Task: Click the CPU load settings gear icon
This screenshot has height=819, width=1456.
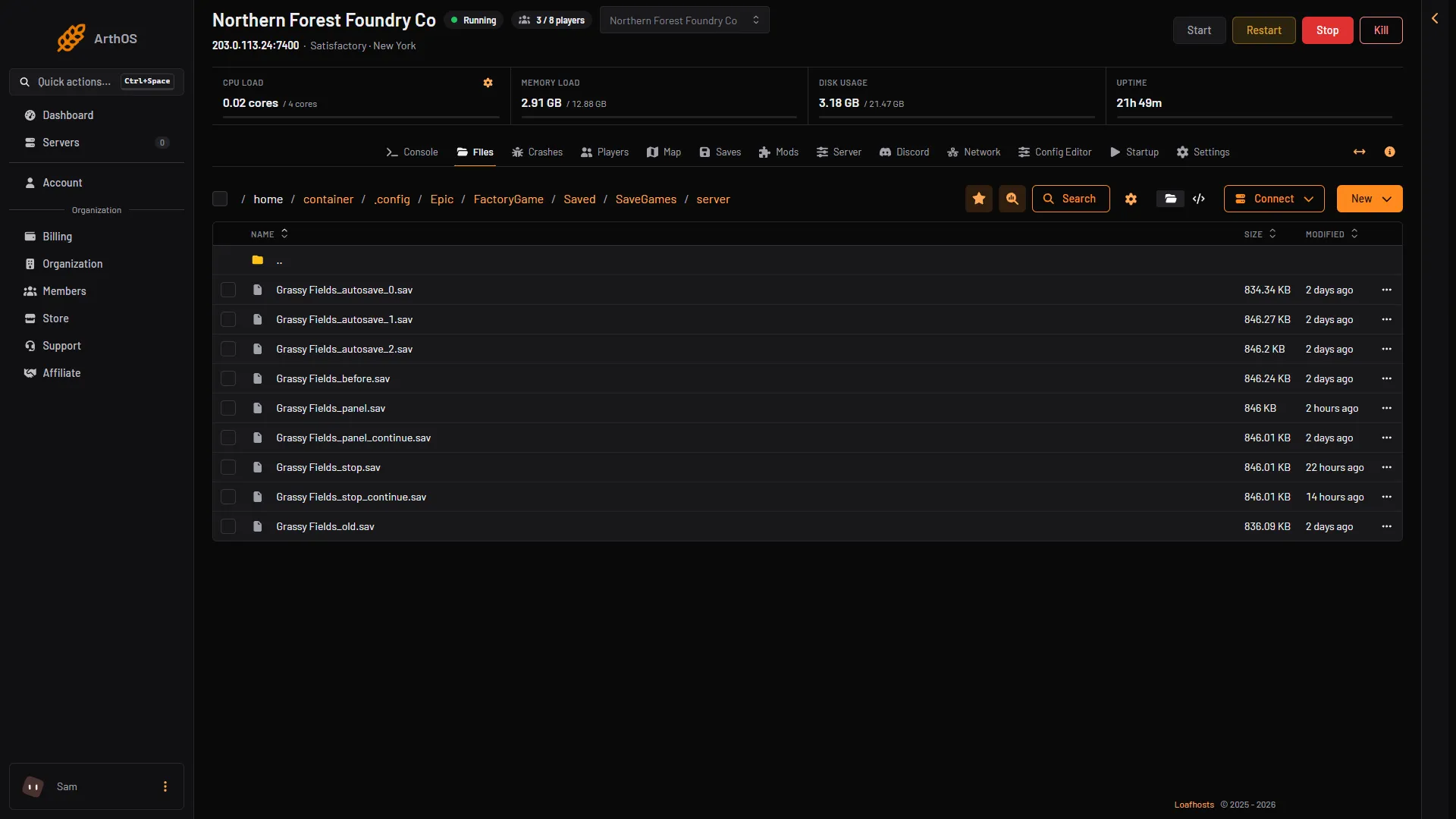Action: (488, 83)
